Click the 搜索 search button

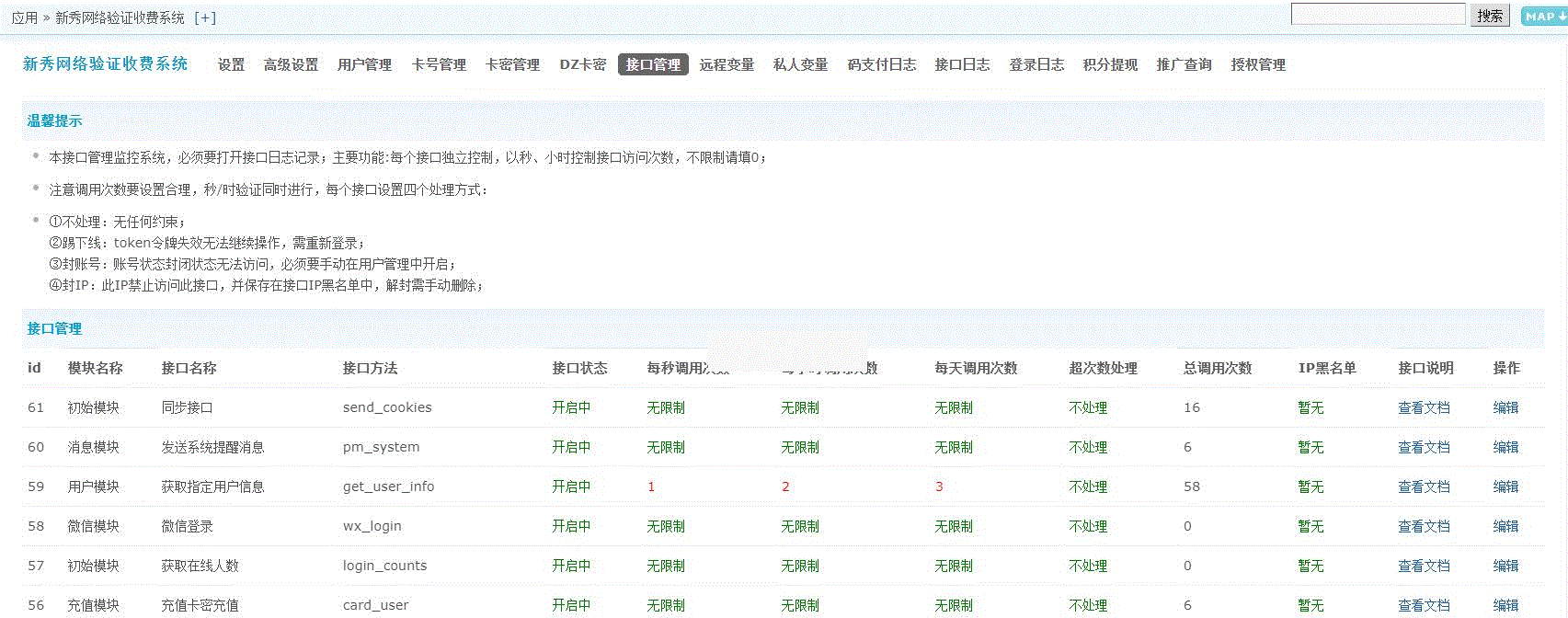coord(1490,16)
